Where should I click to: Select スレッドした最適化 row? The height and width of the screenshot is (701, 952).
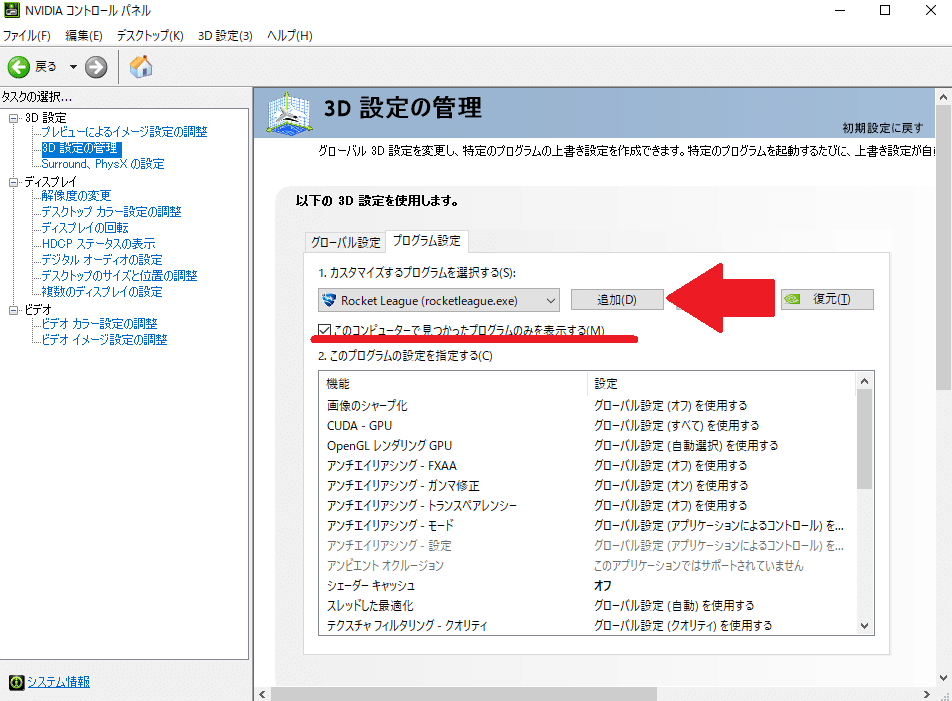pos(587,606)
